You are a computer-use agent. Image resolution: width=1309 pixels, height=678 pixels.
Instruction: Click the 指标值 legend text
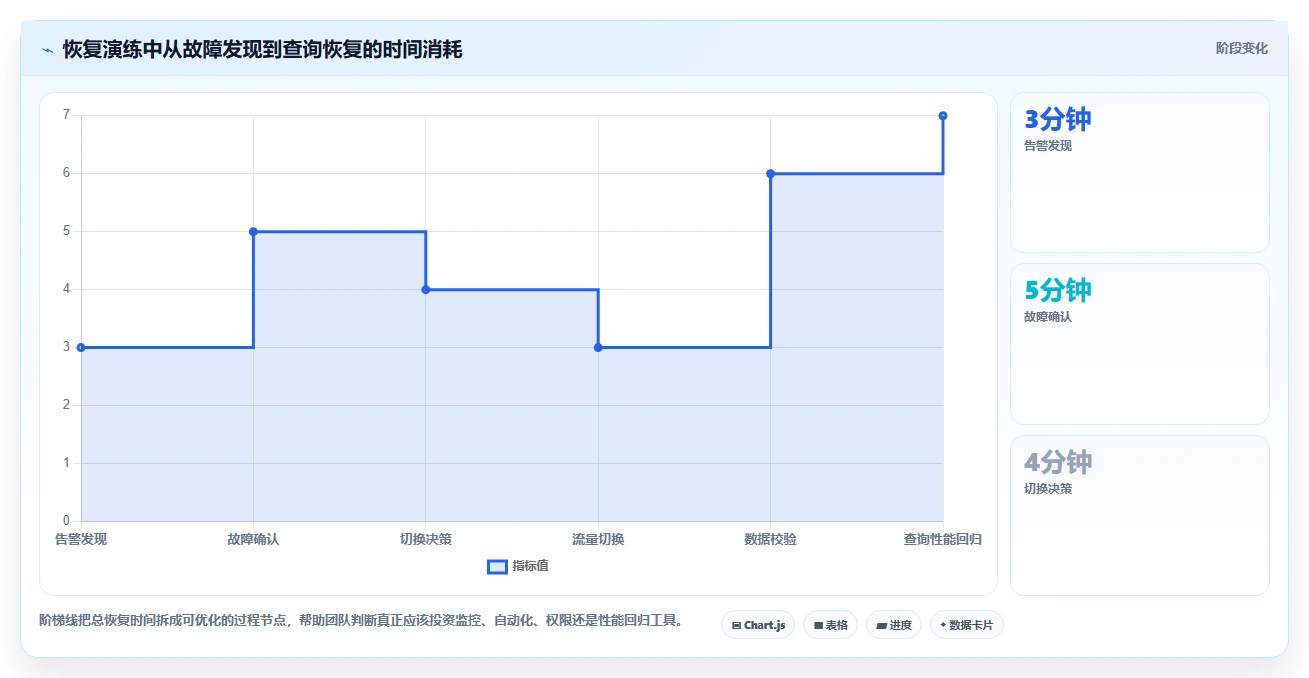[x=530, y=566]
